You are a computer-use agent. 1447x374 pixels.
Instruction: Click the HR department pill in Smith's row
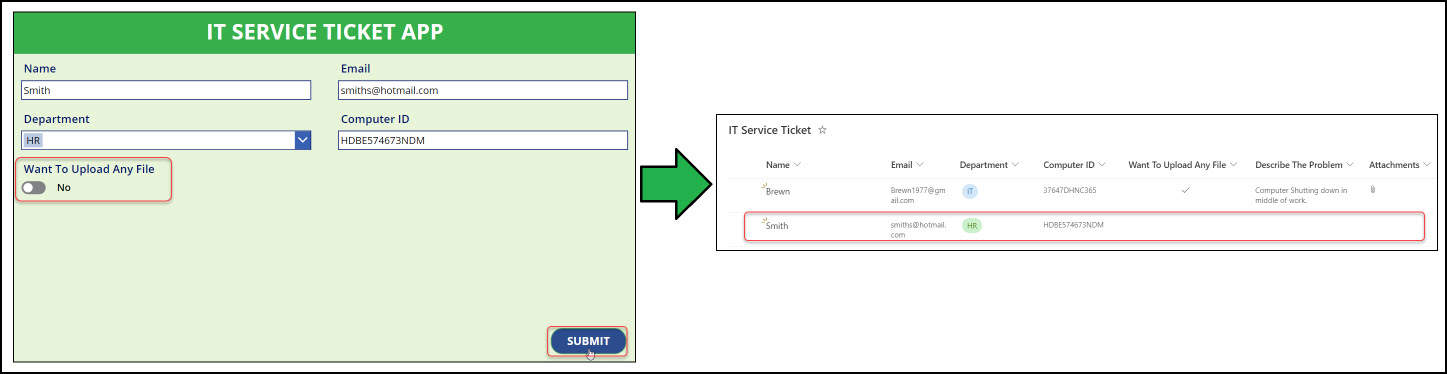point(972,226)
